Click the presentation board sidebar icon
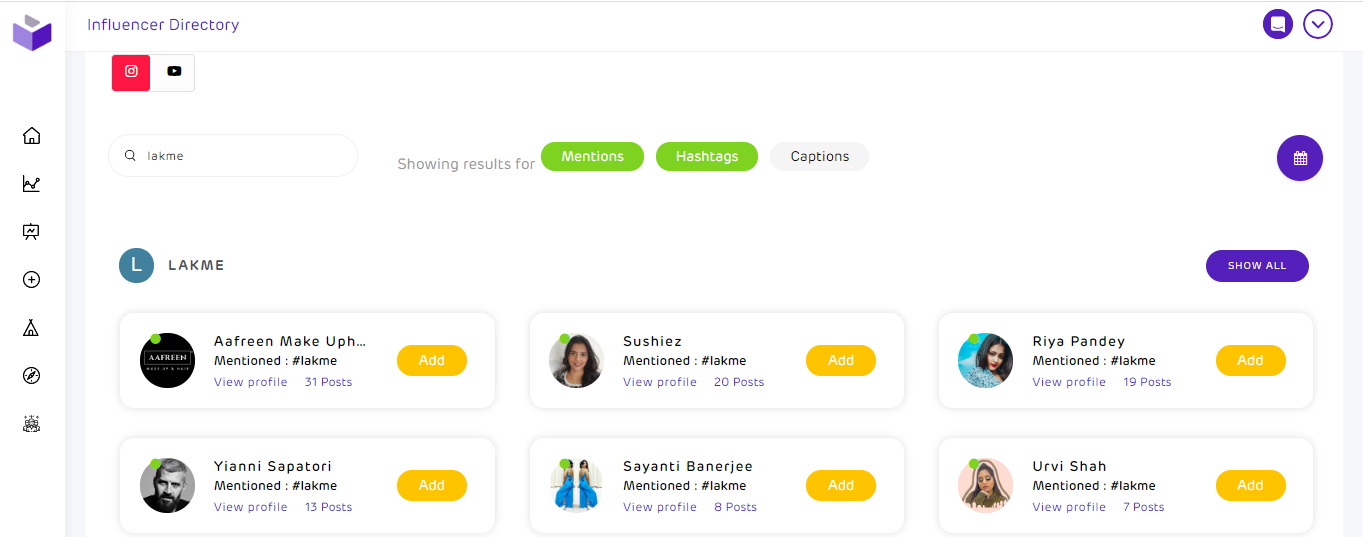This screenshot has height=537, width=1363. pos(31,232)
